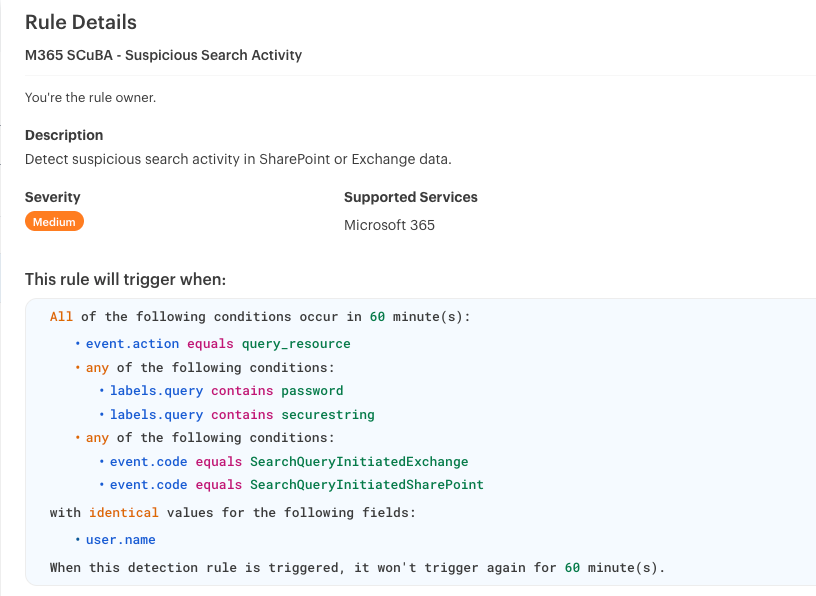This screenshot has height=596, width=816.
Task: Click the 'You're the rule owner' notice
Action: click(90, 98)
